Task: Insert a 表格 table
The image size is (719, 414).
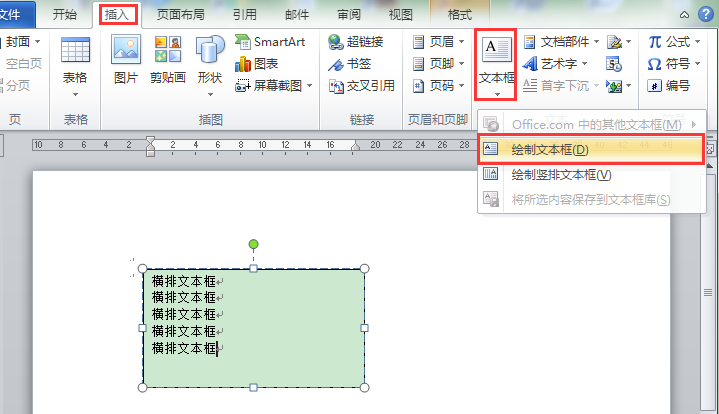Action: click(x=75, y=66)
